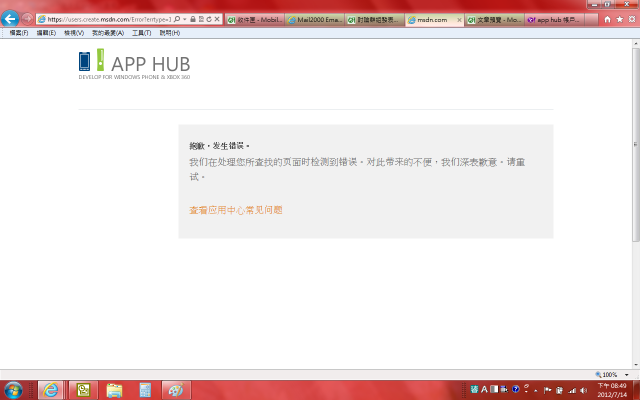Show hidden system tray icons arrow
640x400 pixels.
tap(536, 391)
